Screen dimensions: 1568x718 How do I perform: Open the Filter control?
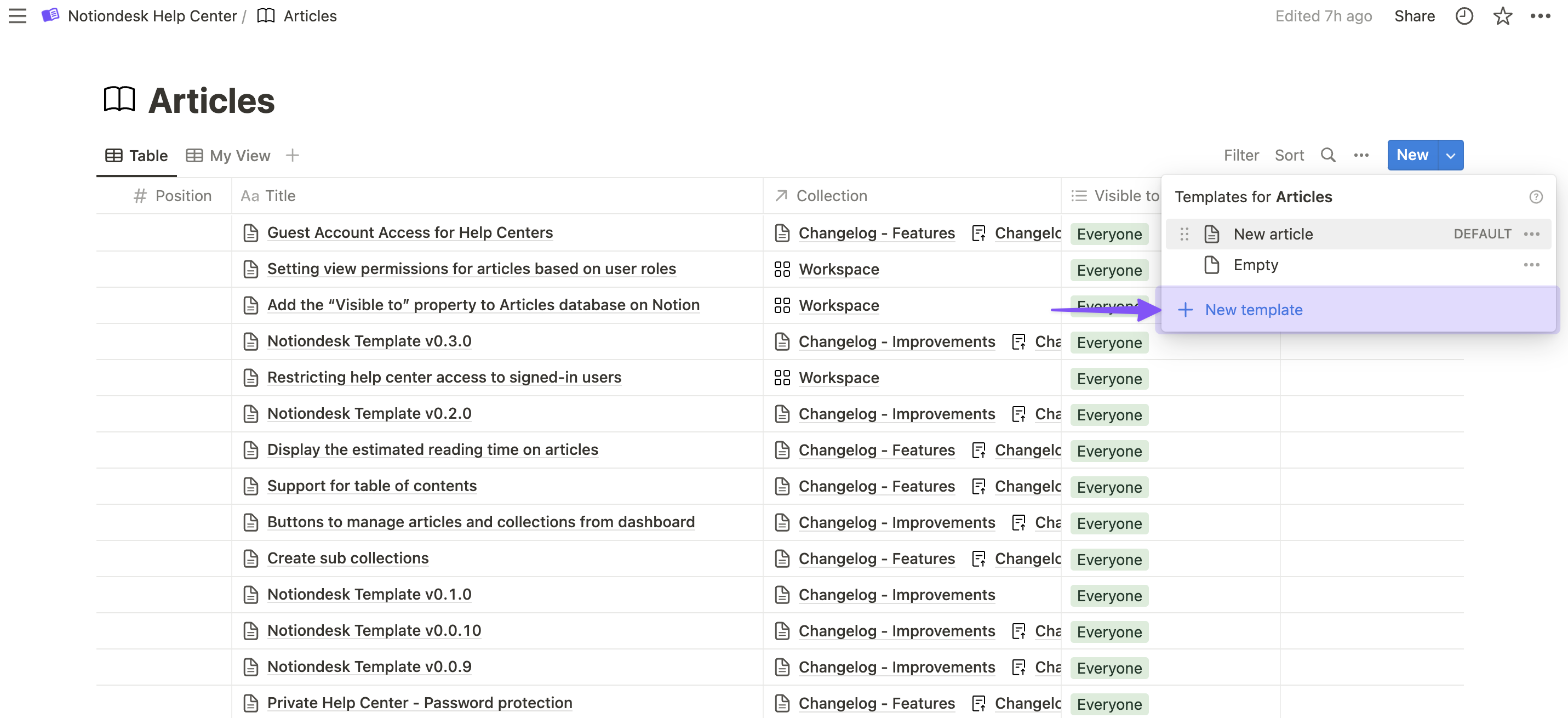click(x=1241, y=155)
